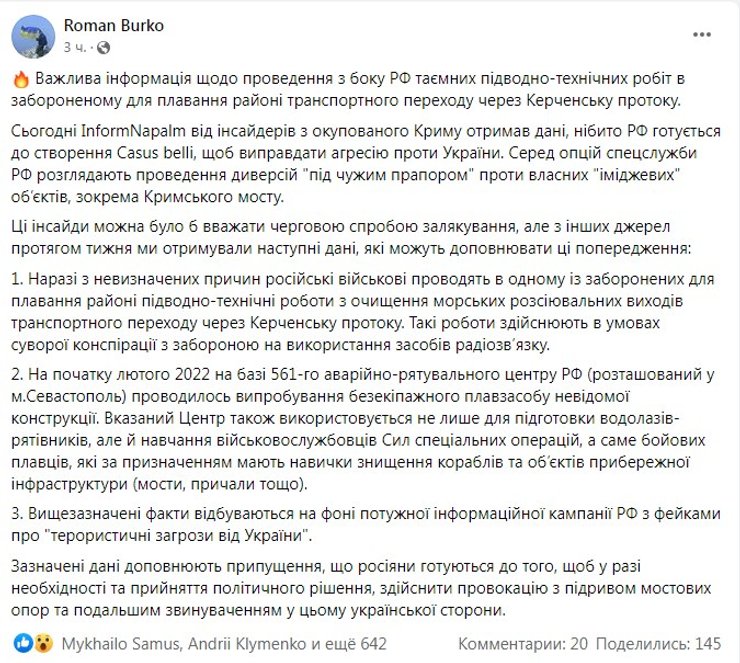The width and height of the screenshot is (740, 663).
Task: Click the fire emoji starting the post
Action: [22, 79]
